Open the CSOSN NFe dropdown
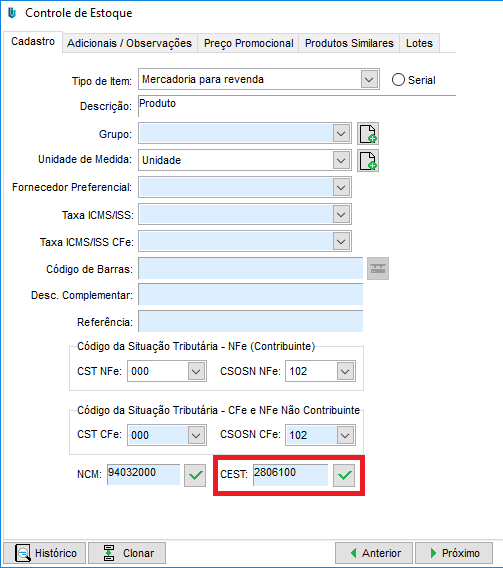Screen dimensions: 503x568 click(345, 371)
